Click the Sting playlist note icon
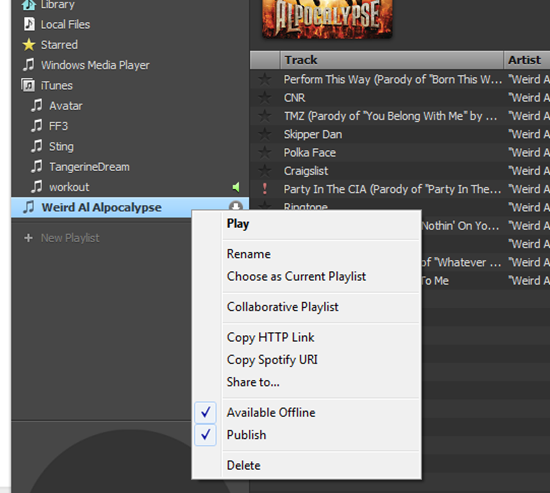 [x=37, y=146]
